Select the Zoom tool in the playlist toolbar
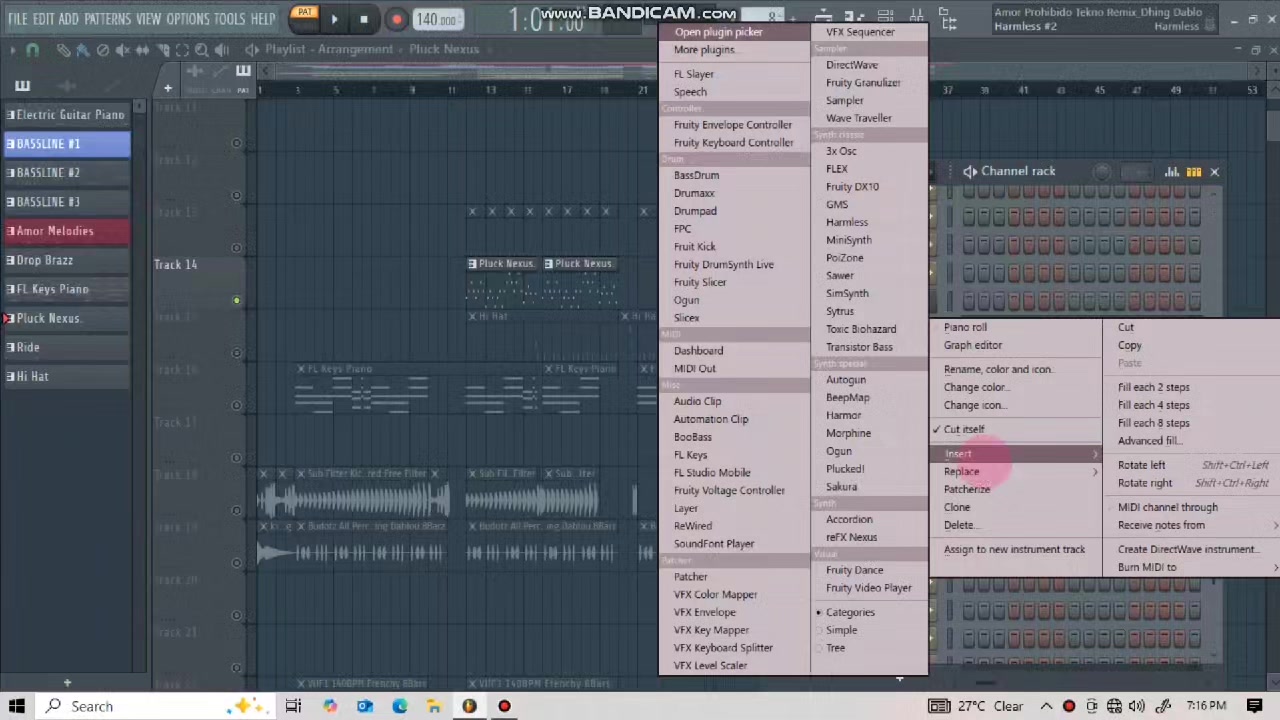Screen dimensions: 1280x720 coord(202,50)
